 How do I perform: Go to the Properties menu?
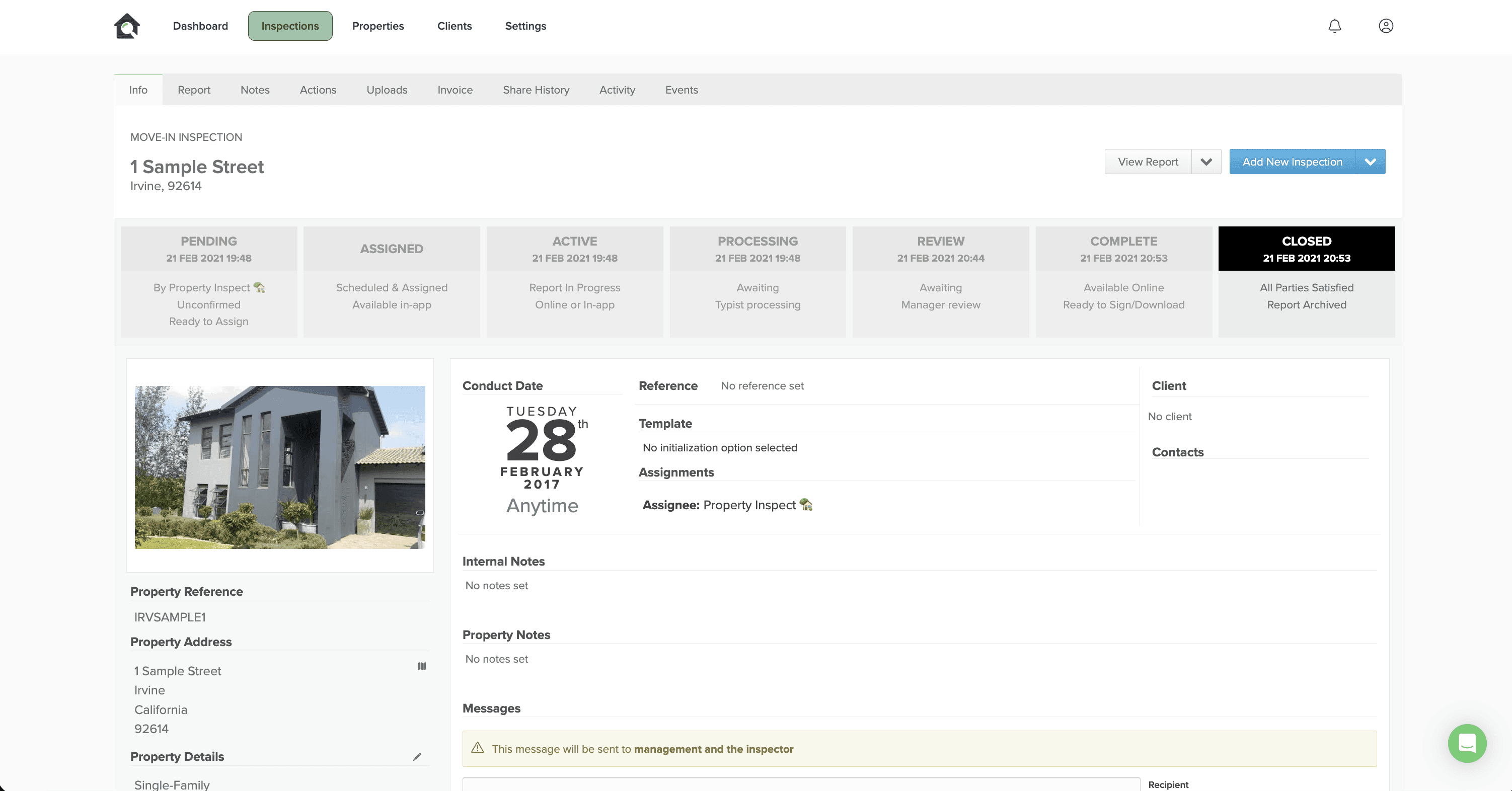(x=378, y=26)
